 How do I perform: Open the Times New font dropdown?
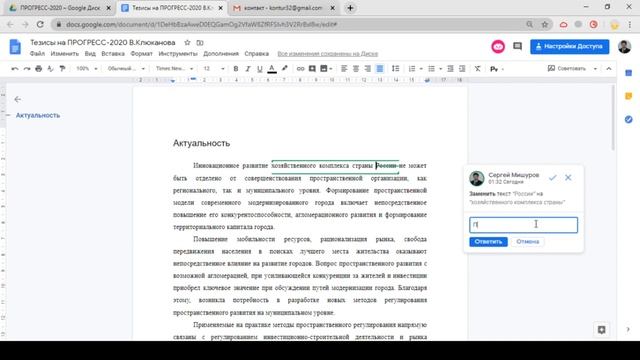174,69
